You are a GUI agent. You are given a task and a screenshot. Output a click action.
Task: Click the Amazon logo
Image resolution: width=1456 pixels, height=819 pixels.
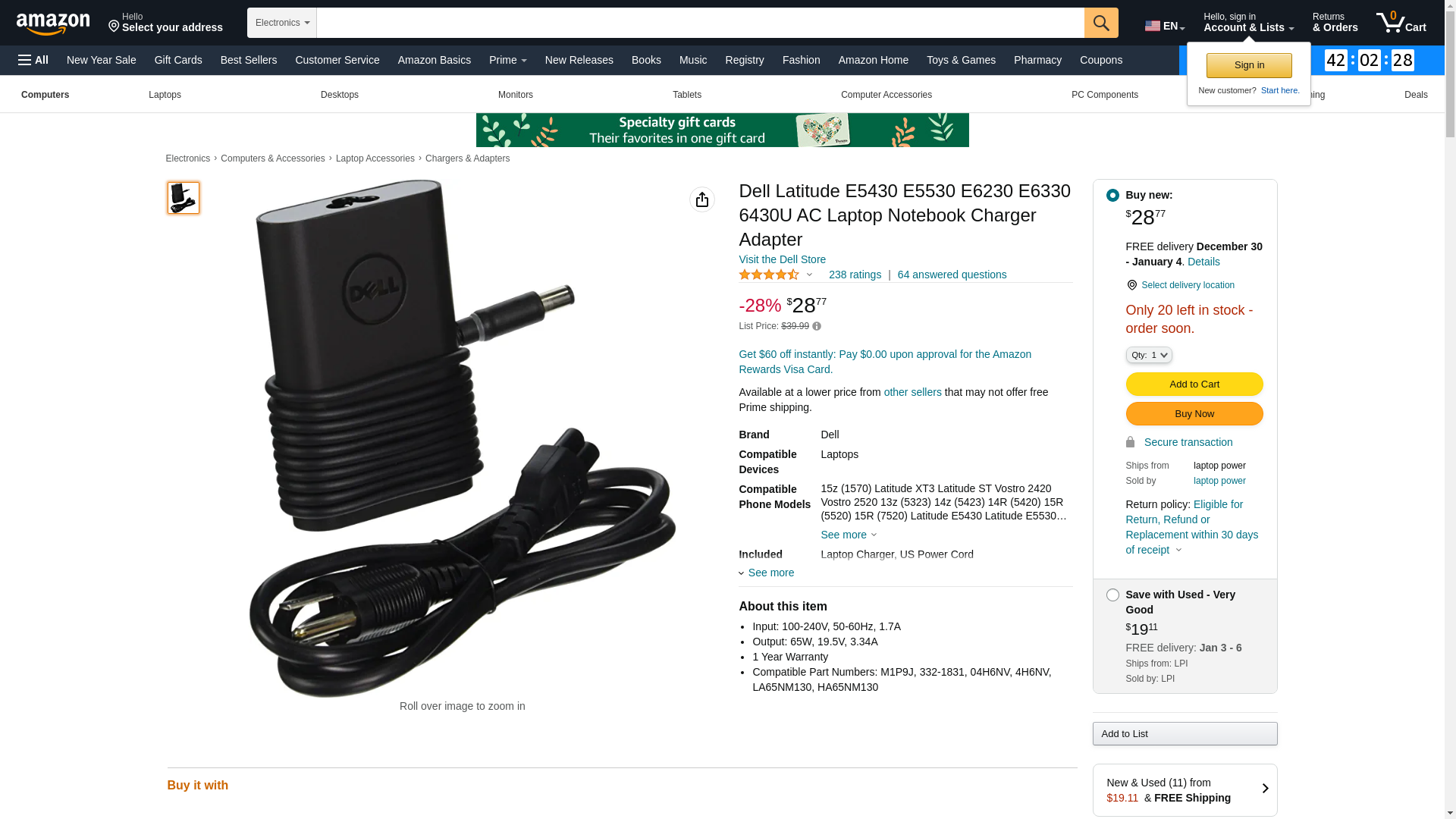click(x=53, y=24)
